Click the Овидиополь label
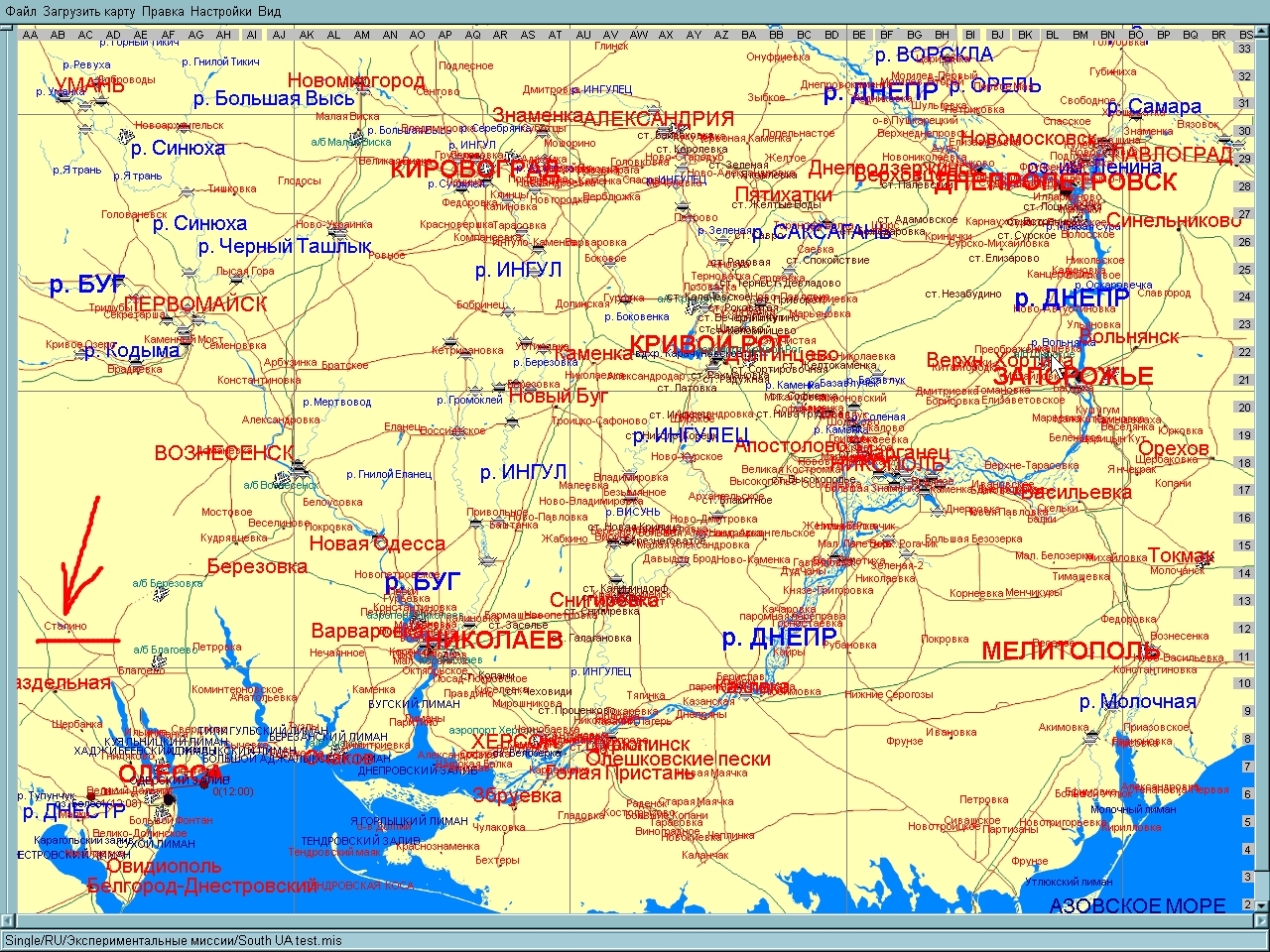This screenshot has width=1270, height=952. click(x=164, y=868)
